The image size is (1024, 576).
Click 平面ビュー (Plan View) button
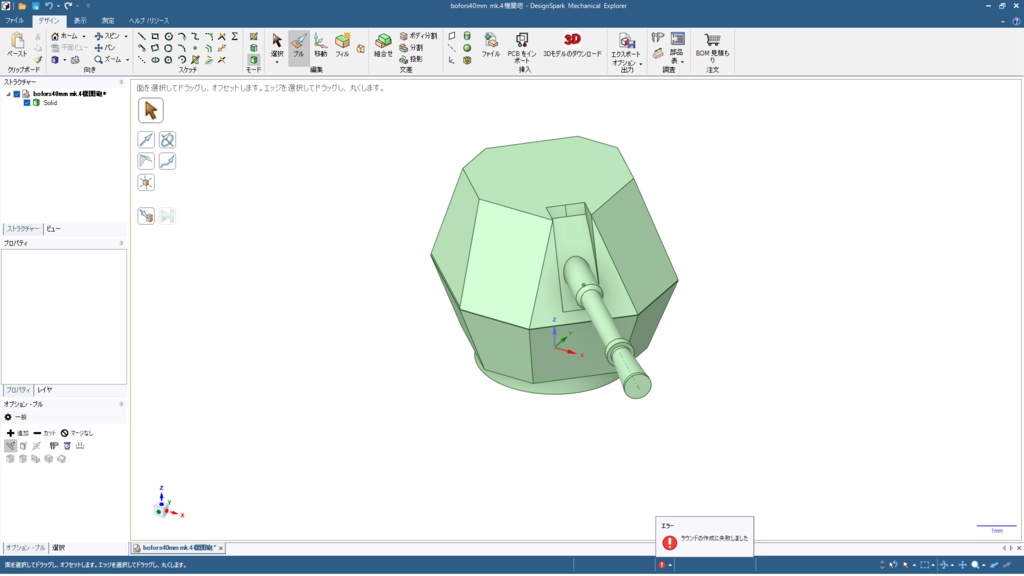pyautogui.click(x=69, y=48)
